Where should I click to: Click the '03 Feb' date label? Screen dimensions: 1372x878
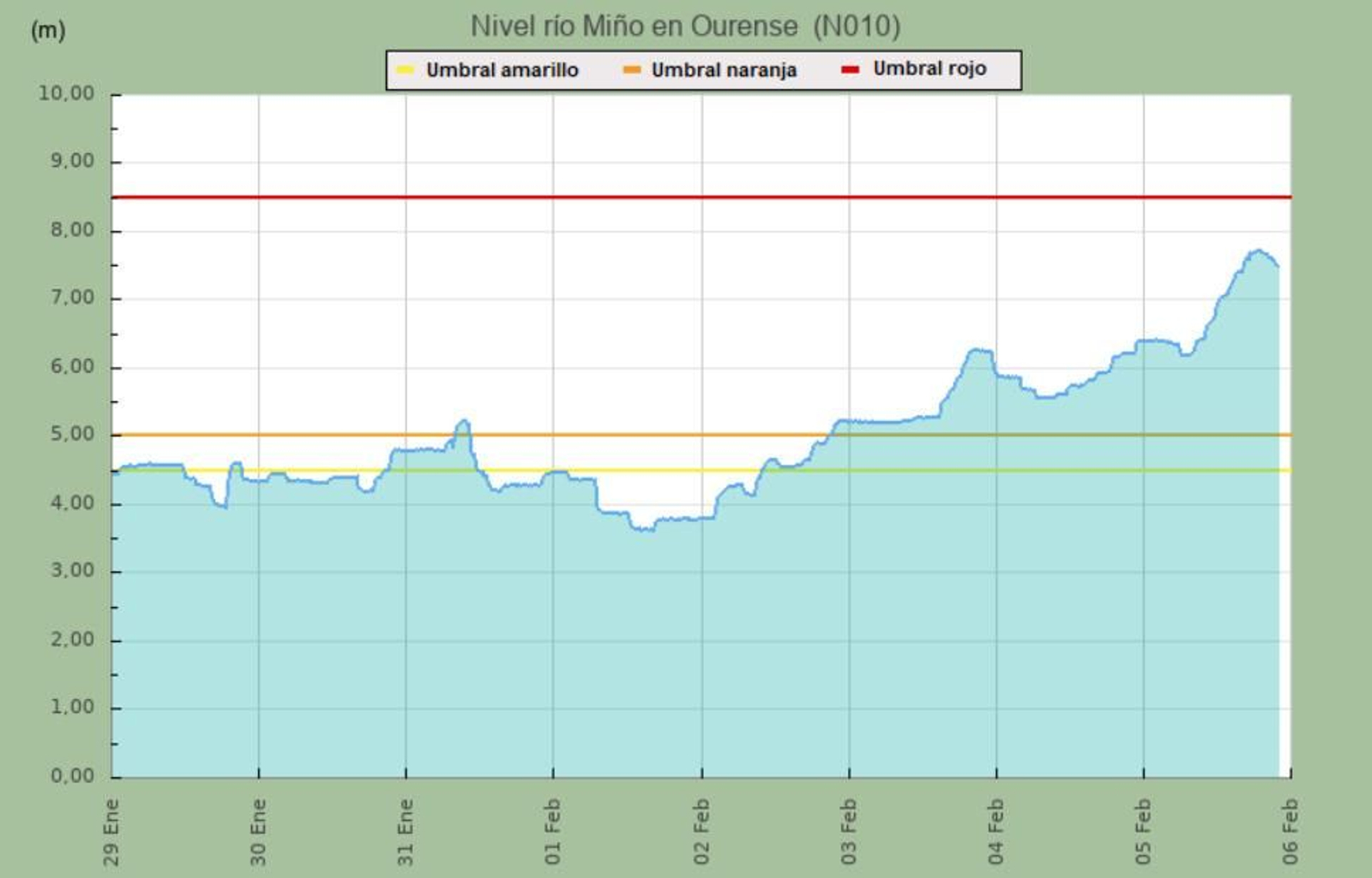coord(849,831)
